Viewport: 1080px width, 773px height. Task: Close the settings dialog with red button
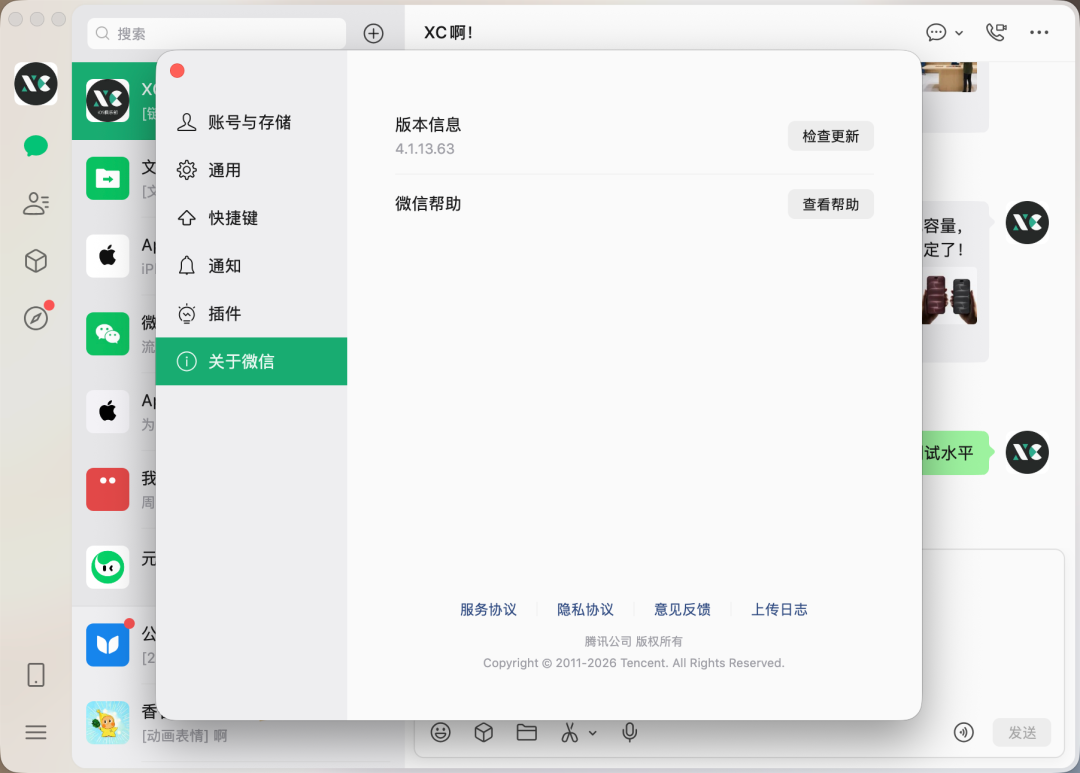177,70
